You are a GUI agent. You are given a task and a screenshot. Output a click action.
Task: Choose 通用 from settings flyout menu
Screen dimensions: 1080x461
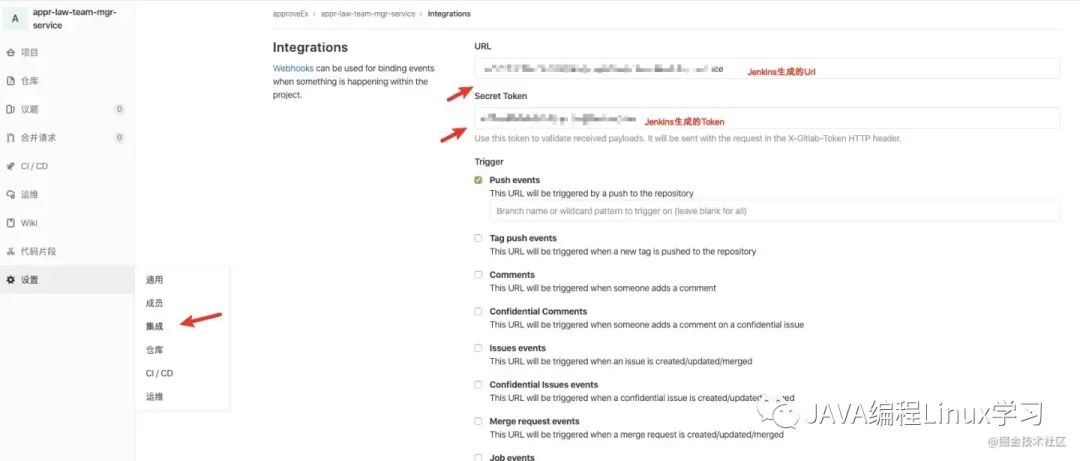coord(154,280)
